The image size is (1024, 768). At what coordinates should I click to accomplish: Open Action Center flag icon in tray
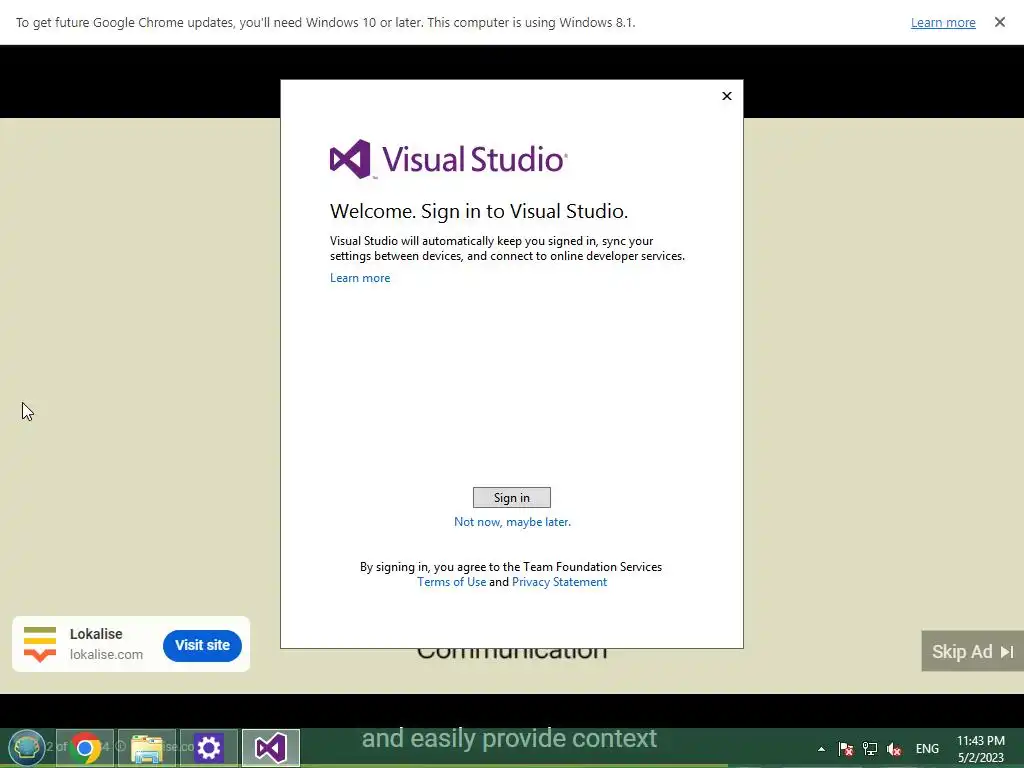coord(846,749)
